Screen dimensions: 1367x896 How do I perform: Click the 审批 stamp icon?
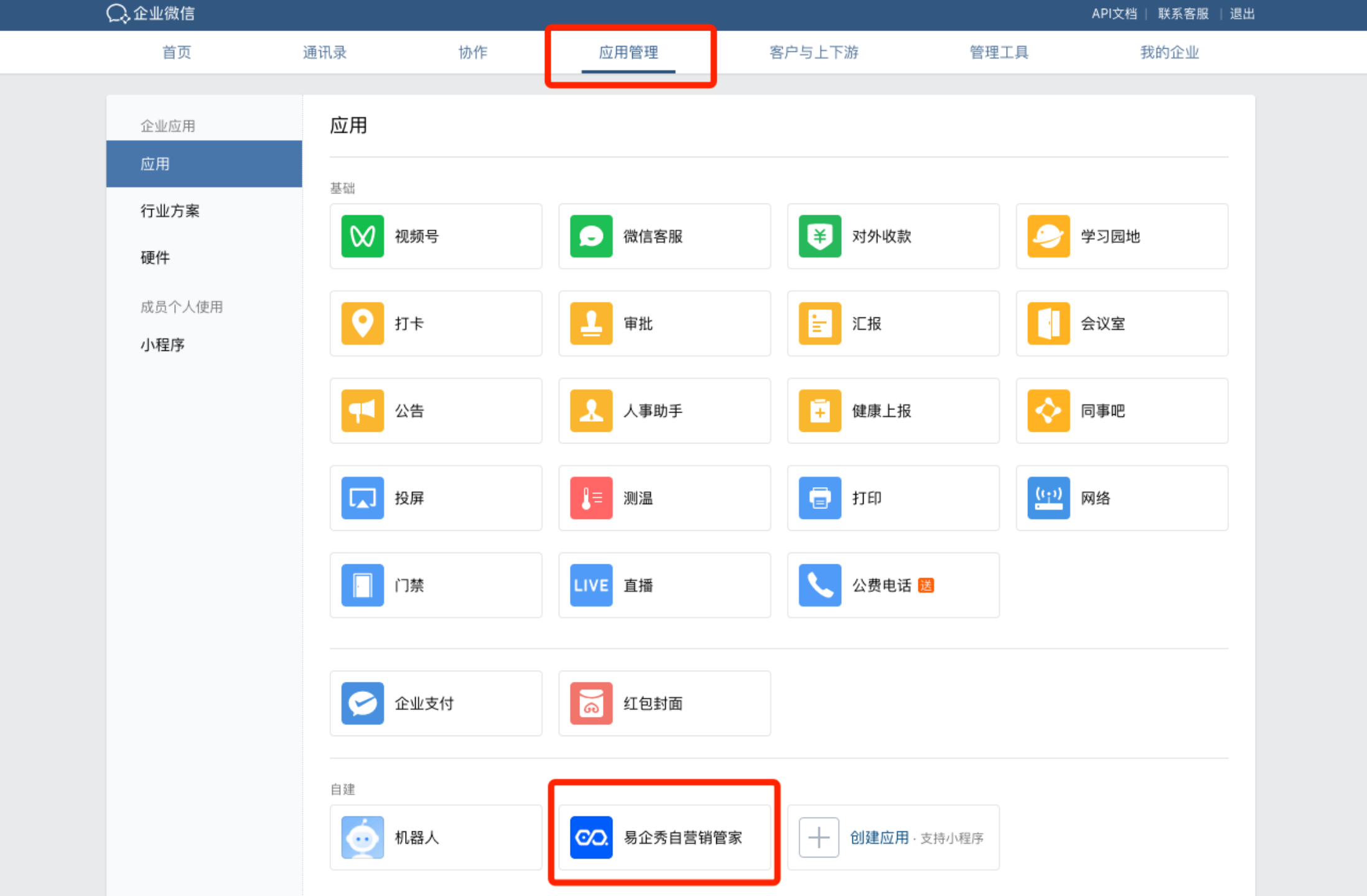[591, 324]
